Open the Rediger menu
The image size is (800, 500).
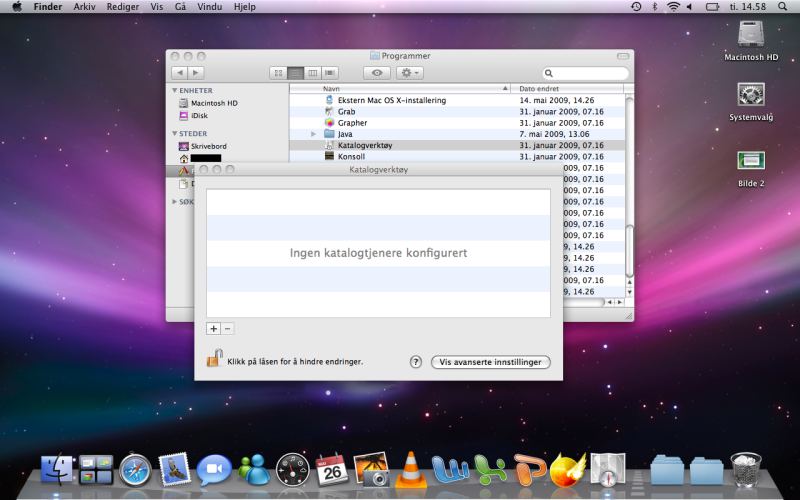tap(122, 7)
